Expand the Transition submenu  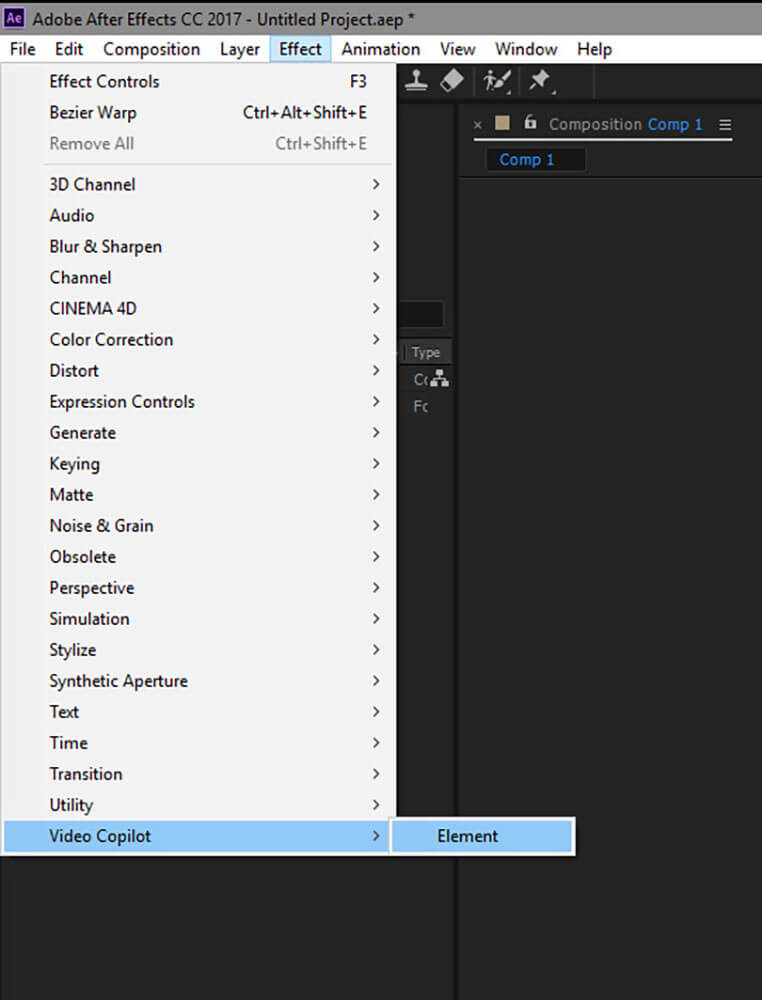(x=199, y=774)
